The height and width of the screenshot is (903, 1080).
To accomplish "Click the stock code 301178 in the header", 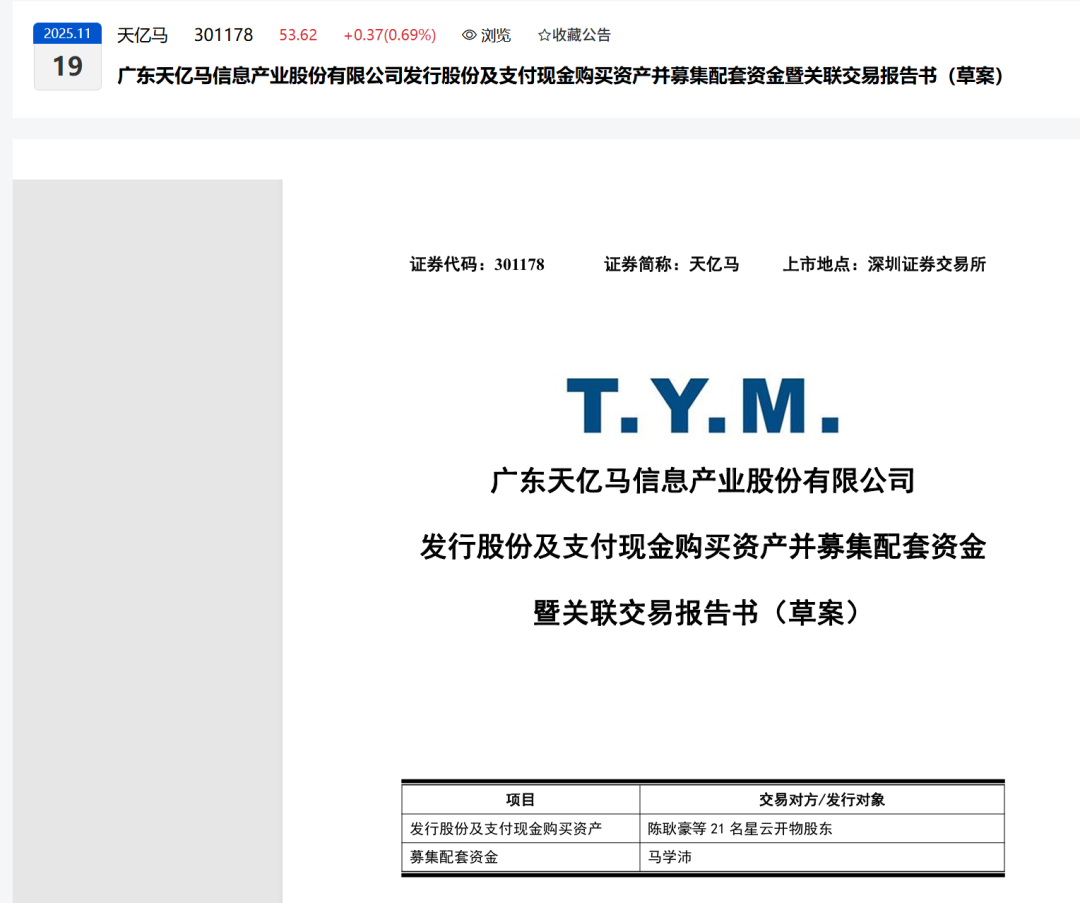I will click(223, 35).
